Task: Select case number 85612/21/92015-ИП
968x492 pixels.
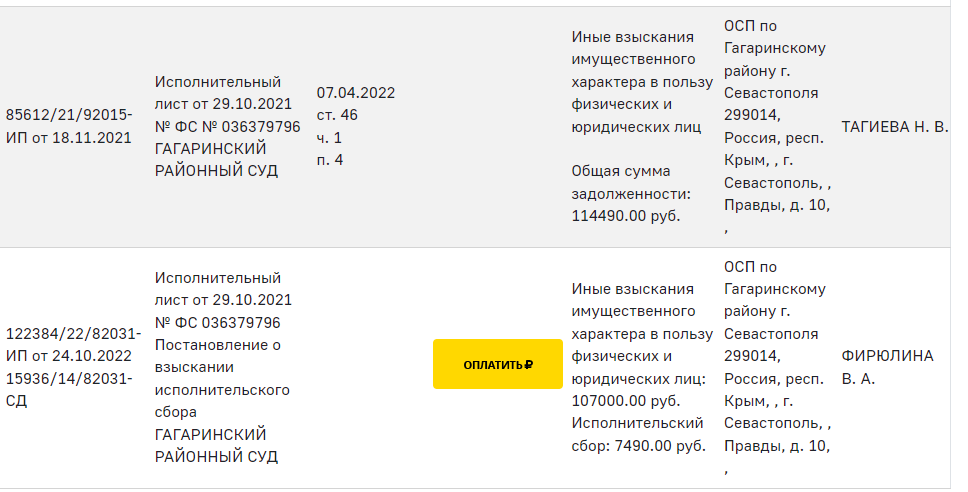Action: click(x=69, y=126)
